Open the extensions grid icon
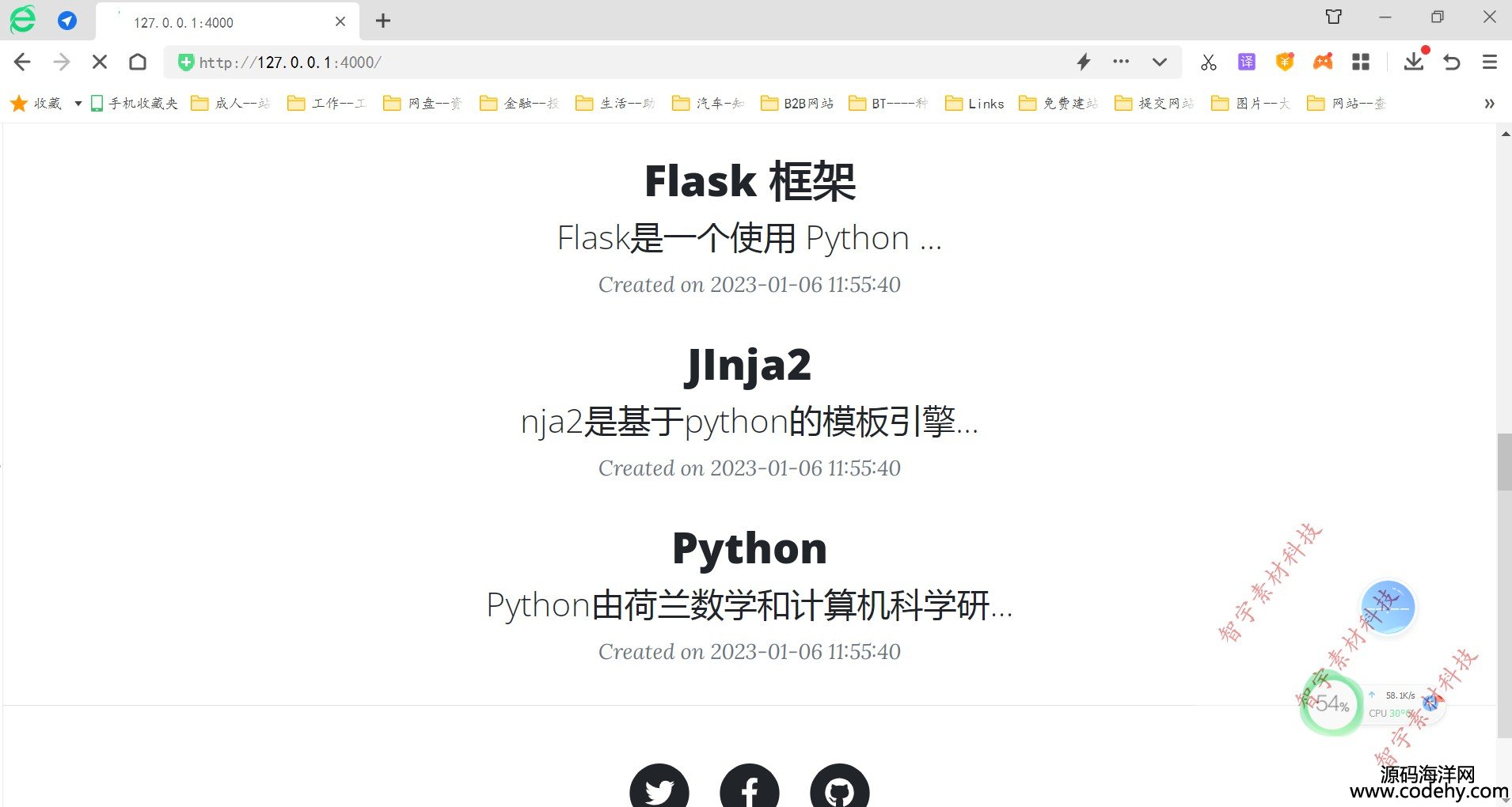 click(1361, 62)
